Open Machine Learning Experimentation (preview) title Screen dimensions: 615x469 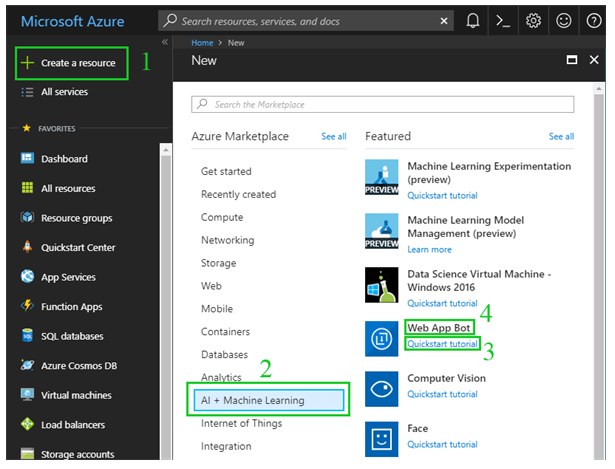(489, 173)
